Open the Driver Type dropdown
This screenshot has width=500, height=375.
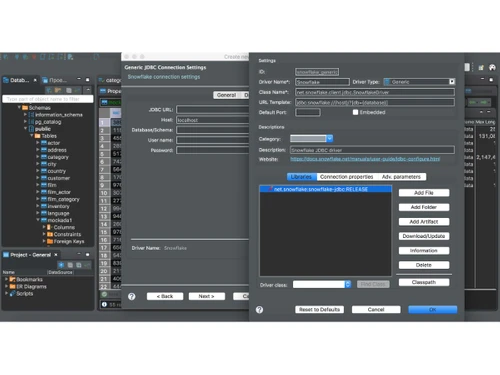(452, 82)
